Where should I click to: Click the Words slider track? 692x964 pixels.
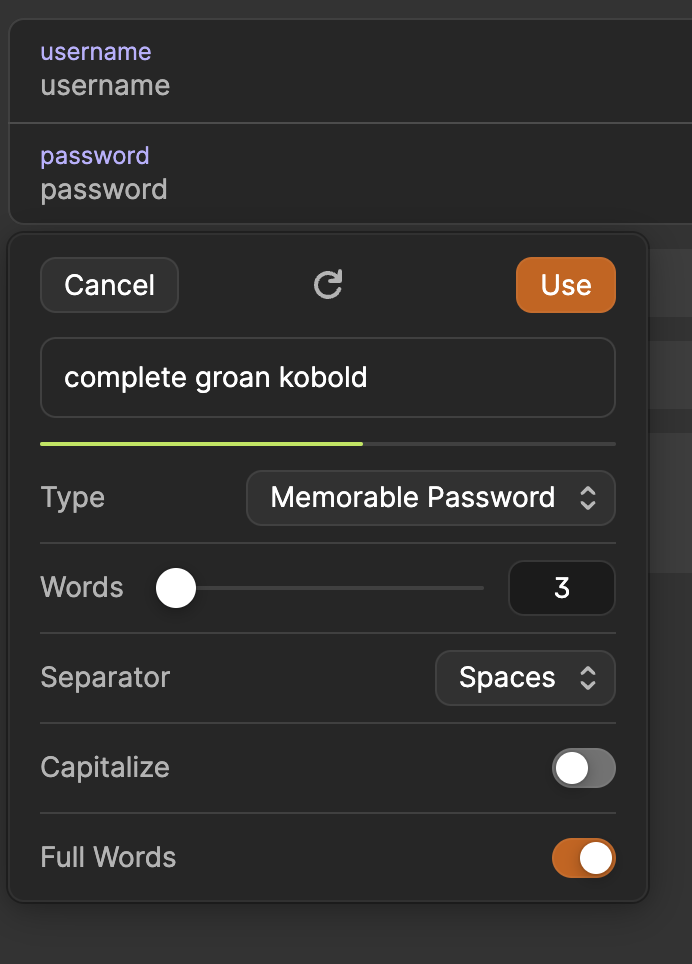(340, 588)
